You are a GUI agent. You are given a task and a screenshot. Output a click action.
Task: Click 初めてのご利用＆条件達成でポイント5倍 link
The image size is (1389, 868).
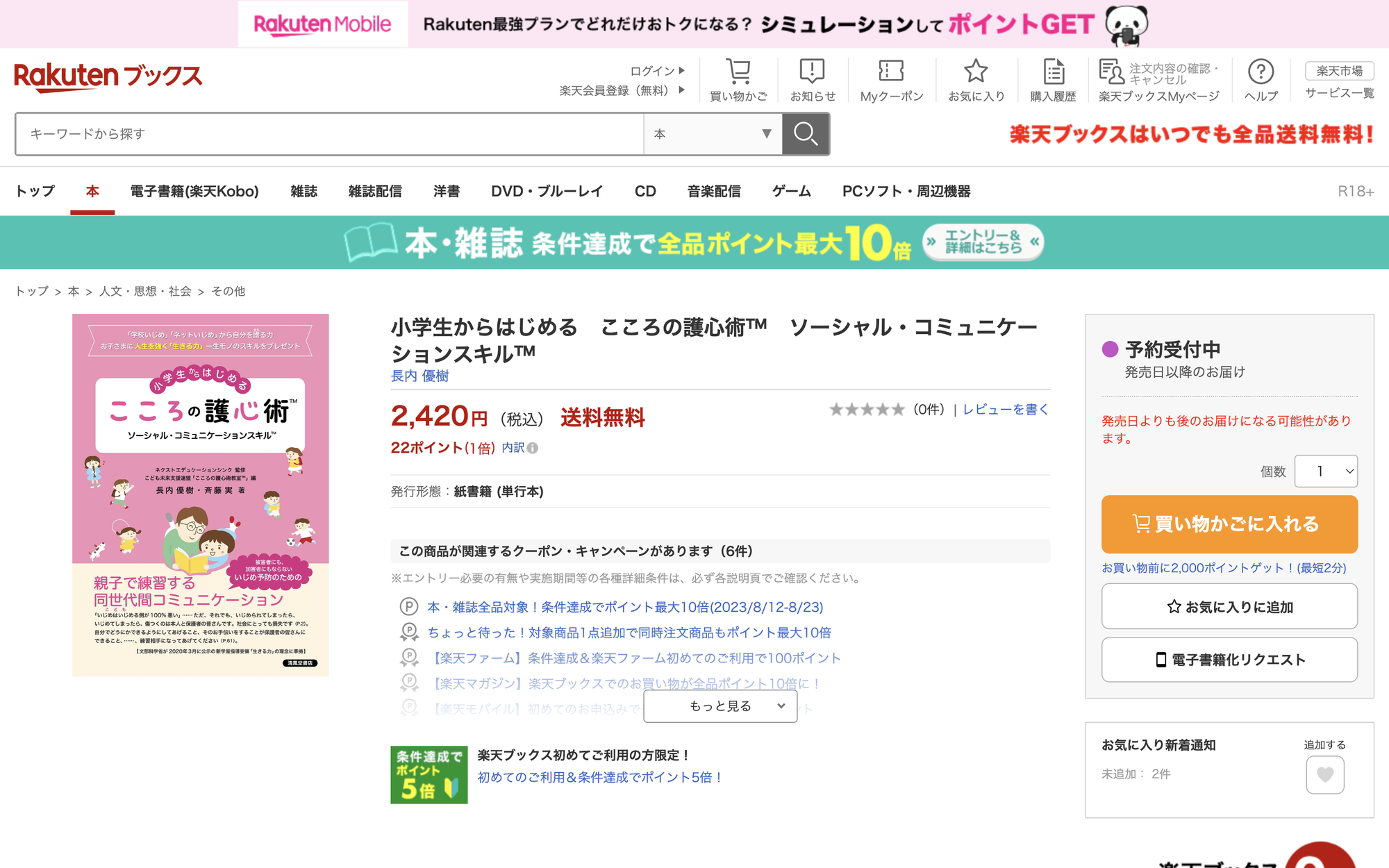pyautogui.click(x=600, y=778)
